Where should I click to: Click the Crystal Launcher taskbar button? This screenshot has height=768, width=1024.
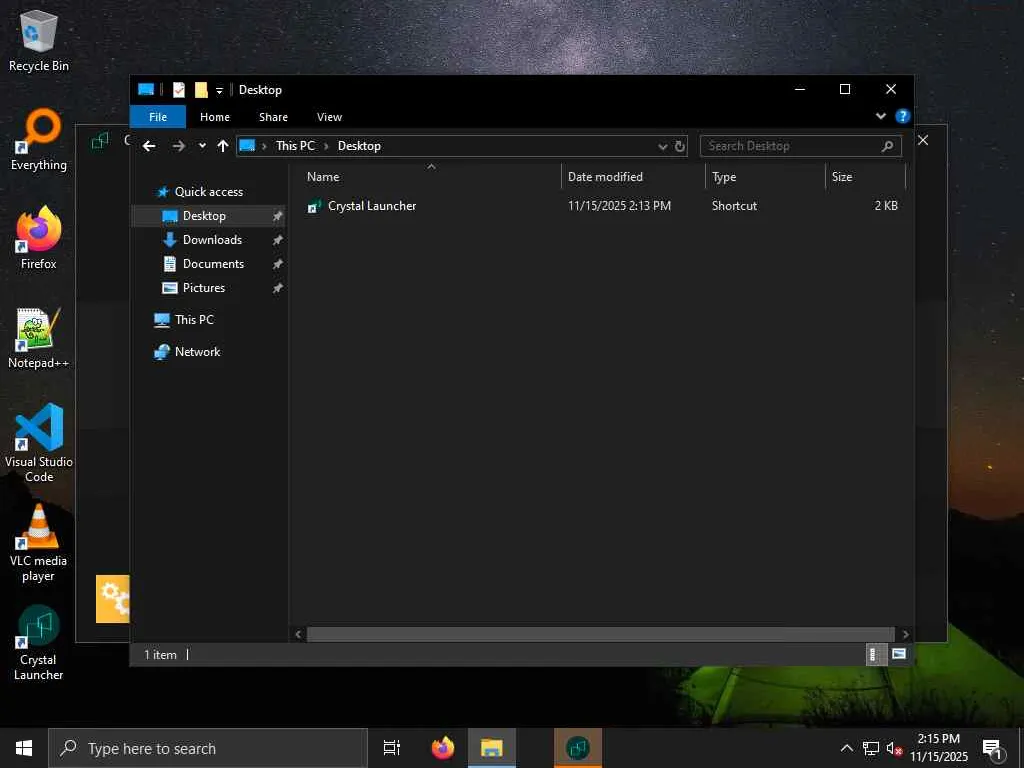pos(578,748)
